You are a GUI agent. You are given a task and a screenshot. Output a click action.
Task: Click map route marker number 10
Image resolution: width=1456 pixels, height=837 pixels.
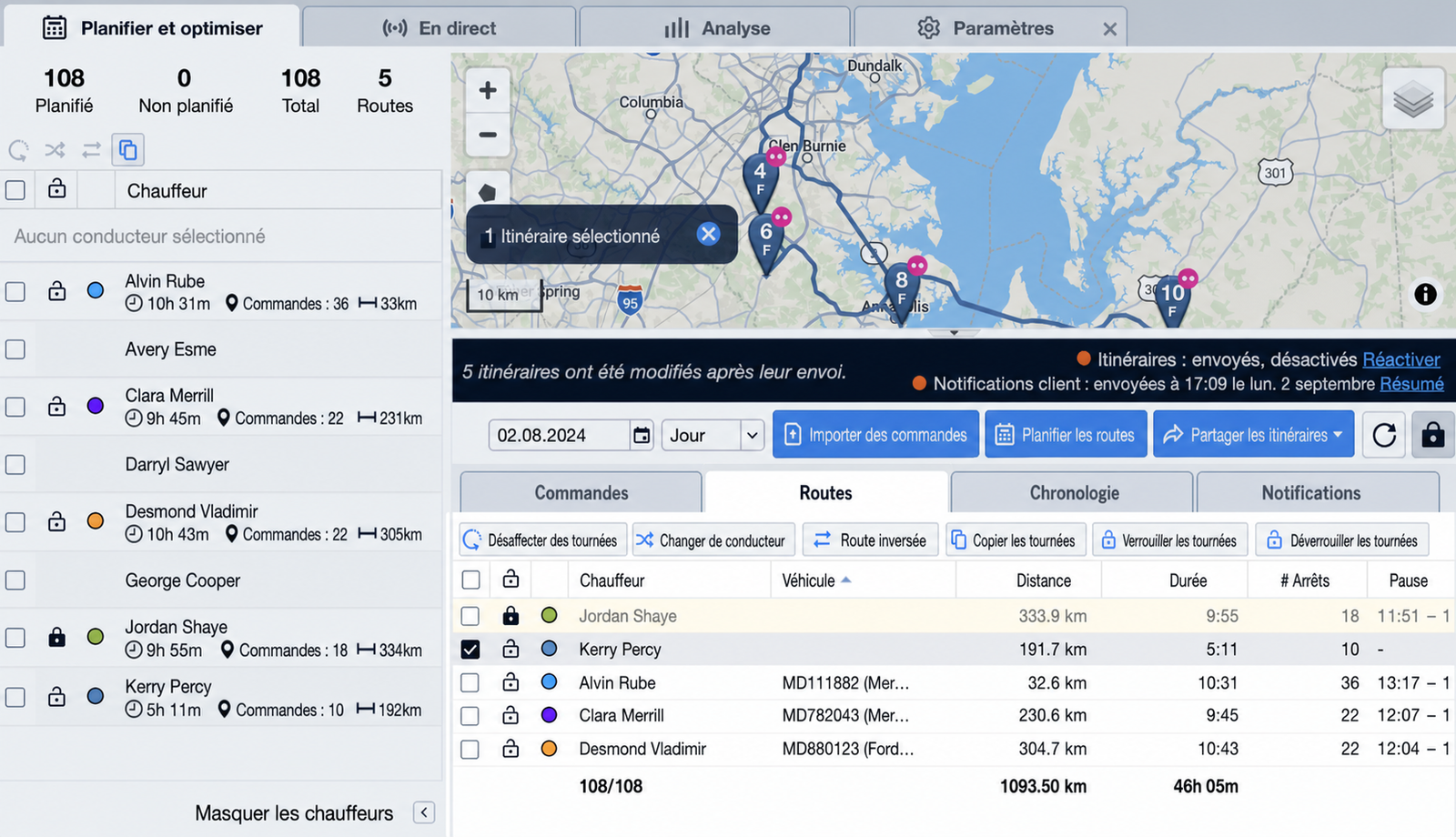click(1172, 300)
